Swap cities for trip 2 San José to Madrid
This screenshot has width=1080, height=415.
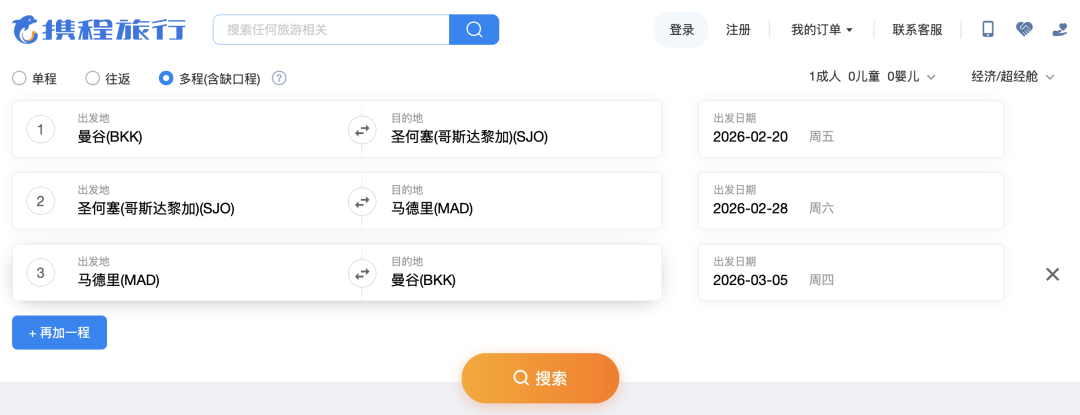pyautogui.click(x=362, y=202)
